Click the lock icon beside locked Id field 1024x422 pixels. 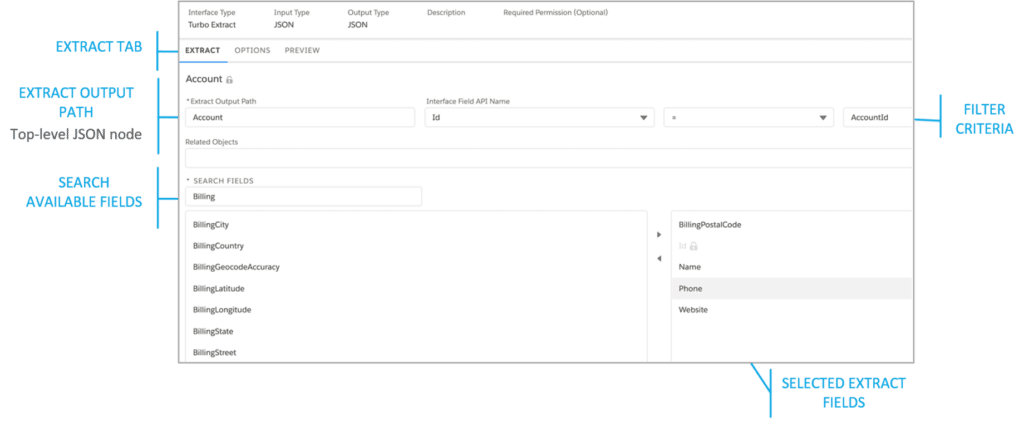[x=694, y=246]
